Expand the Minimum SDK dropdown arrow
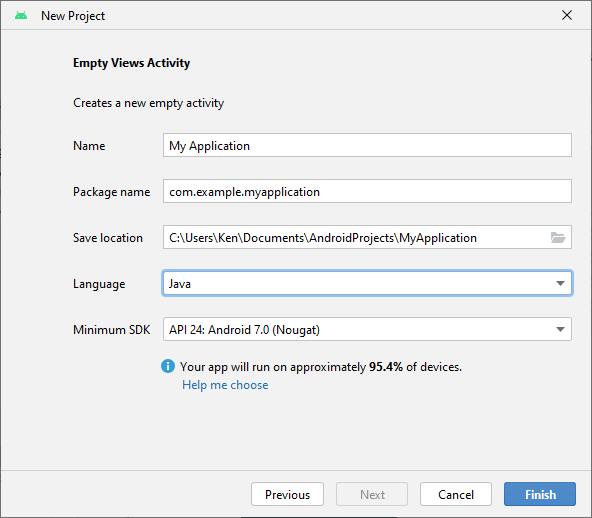 560,330
